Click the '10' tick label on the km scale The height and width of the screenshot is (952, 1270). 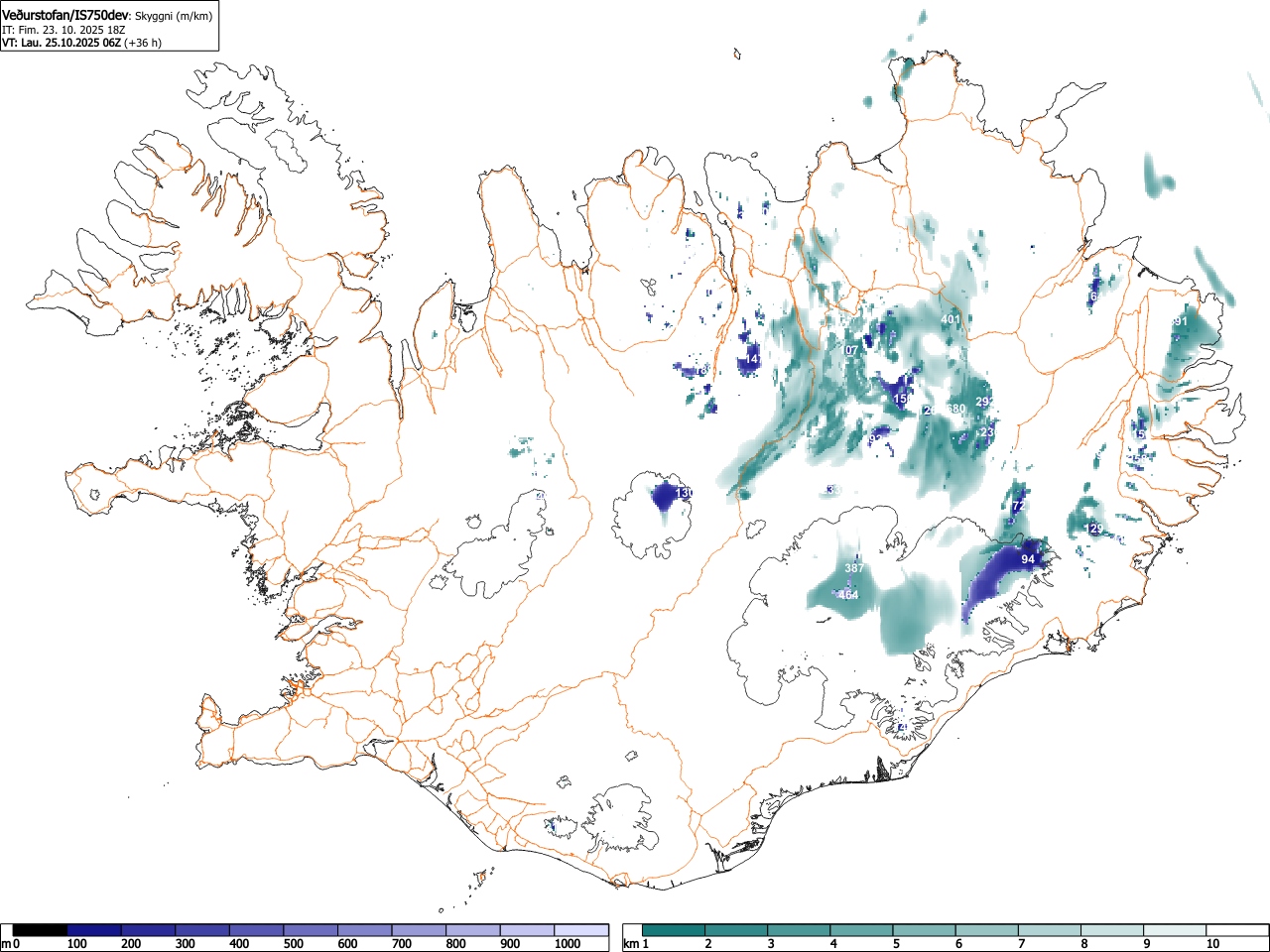coord(1212,944)
